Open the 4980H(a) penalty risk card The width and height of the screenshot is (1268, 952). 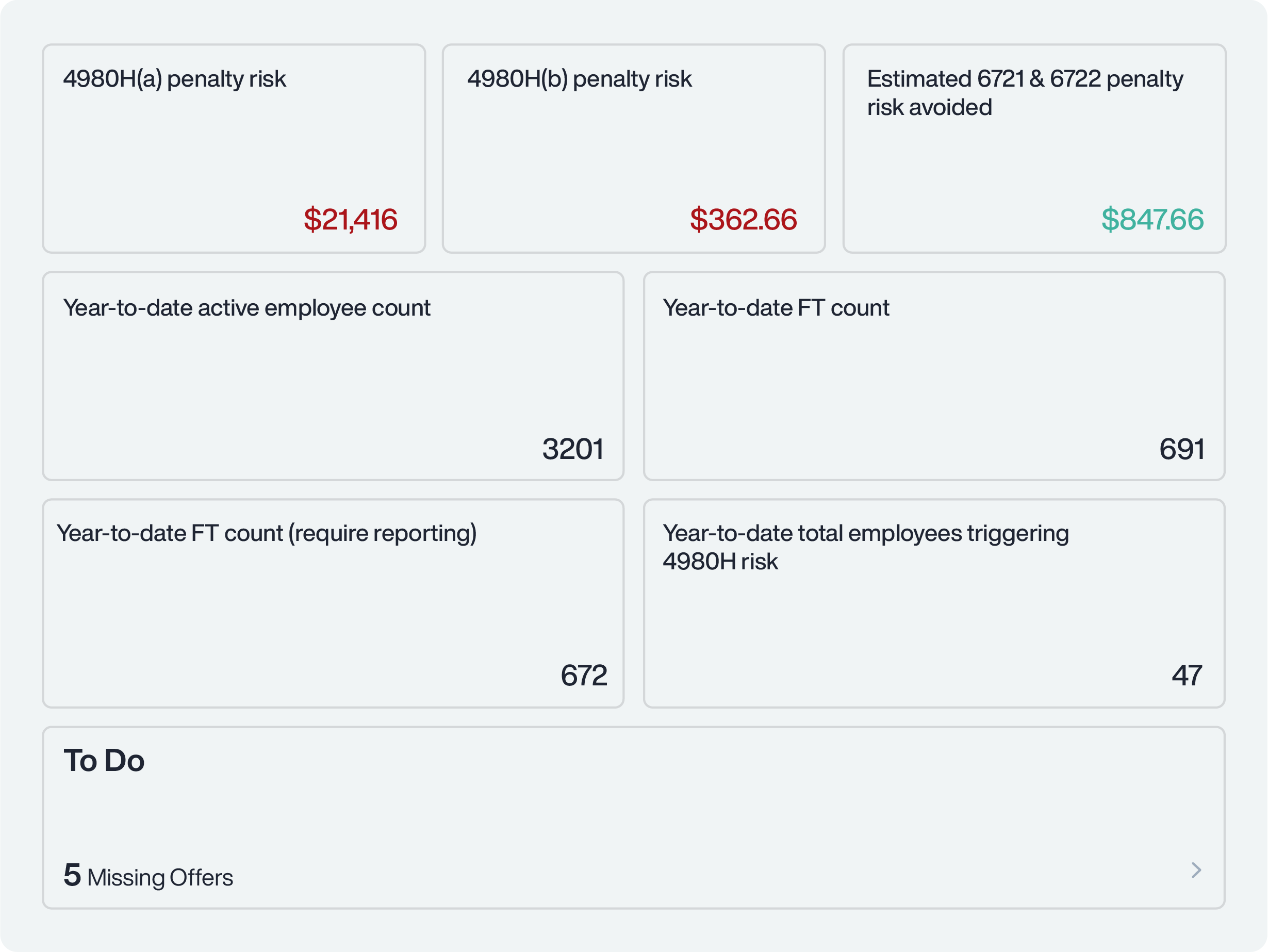click(234, 149)
